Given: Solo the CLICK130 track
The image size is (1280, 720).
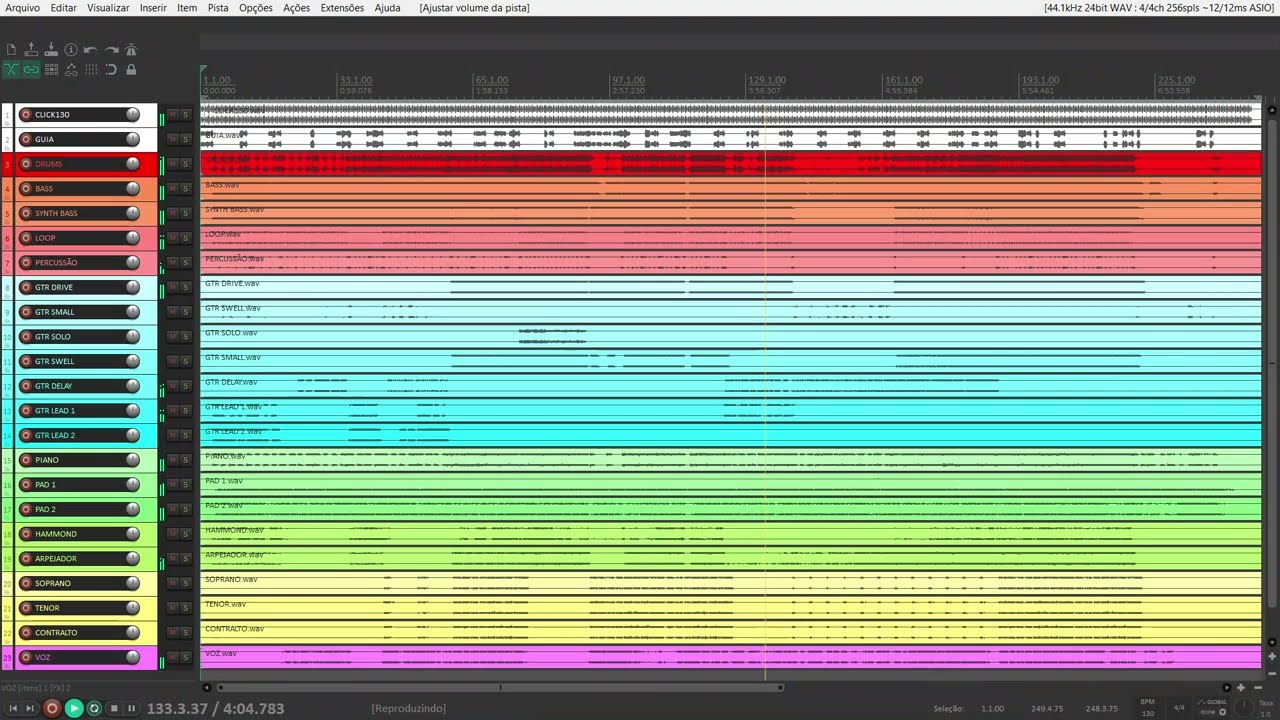Looking at the screenshot, I should [x=185, y=114].
